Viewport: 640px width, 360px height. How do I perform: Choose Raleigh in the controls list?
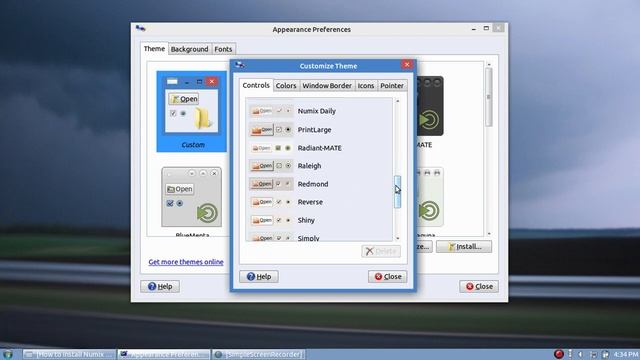coord(319,166)
